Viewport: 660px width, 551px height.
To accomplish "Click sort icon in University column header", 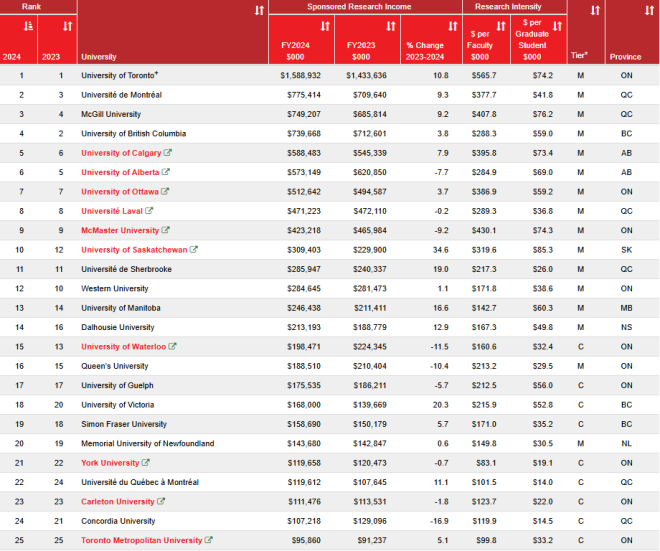I will coord(260,10).
